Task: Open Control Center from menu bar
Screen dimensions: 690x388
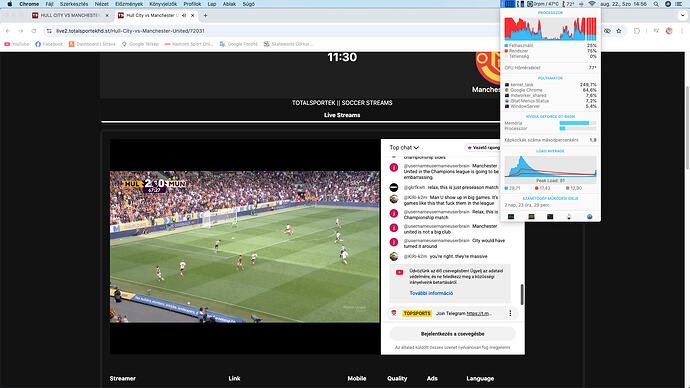Action: point(679,4)
